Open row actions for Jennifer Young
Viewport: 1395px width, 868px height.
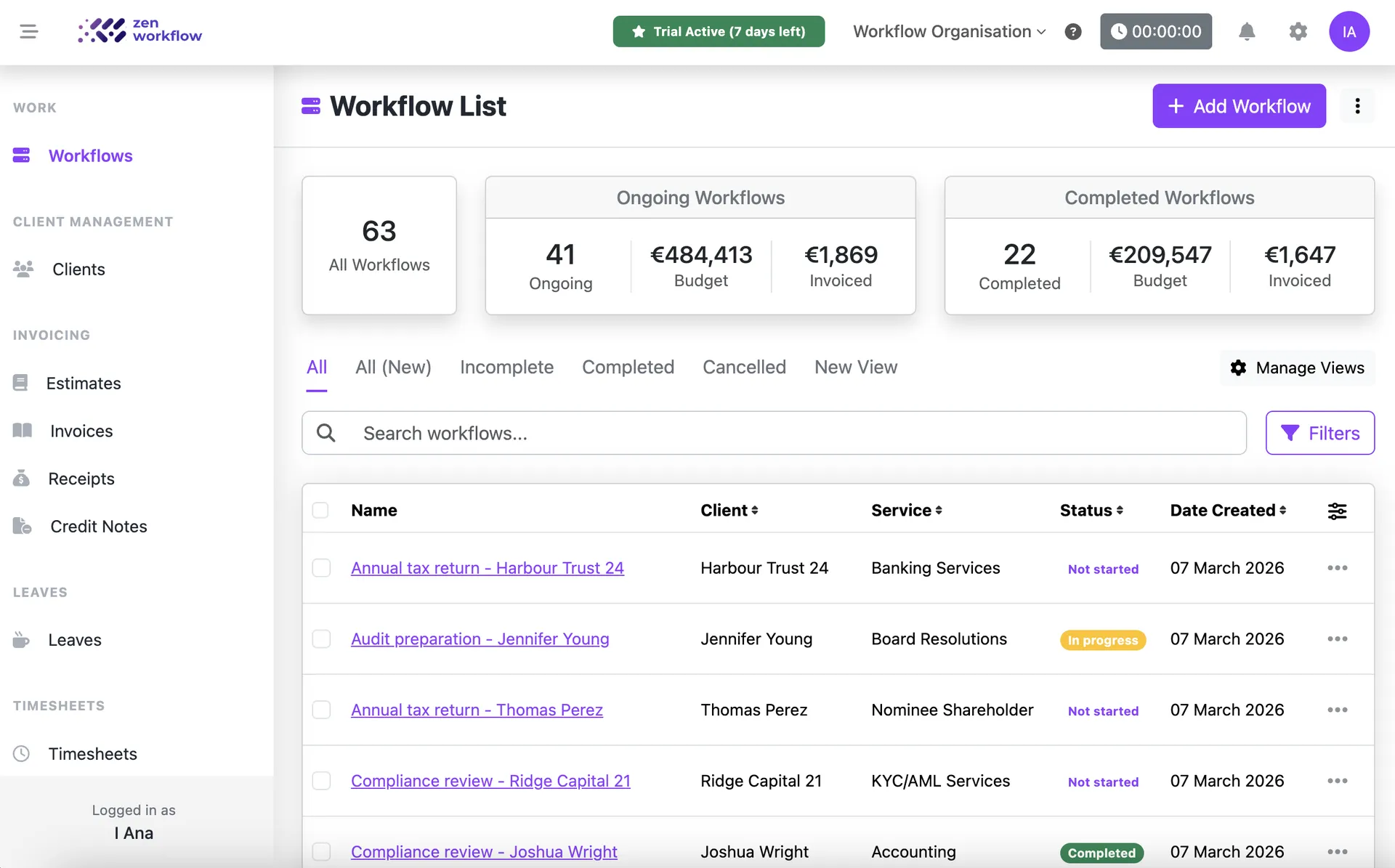coord(1337,639)
